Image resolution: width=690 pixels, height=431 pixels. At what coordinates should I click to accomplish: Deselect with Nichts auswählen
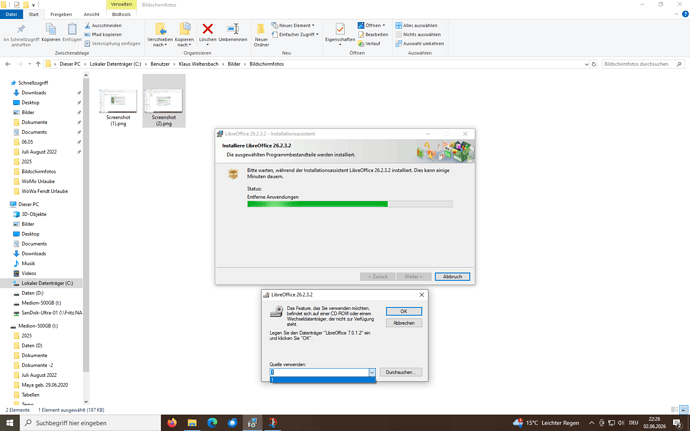pos(418,34)
